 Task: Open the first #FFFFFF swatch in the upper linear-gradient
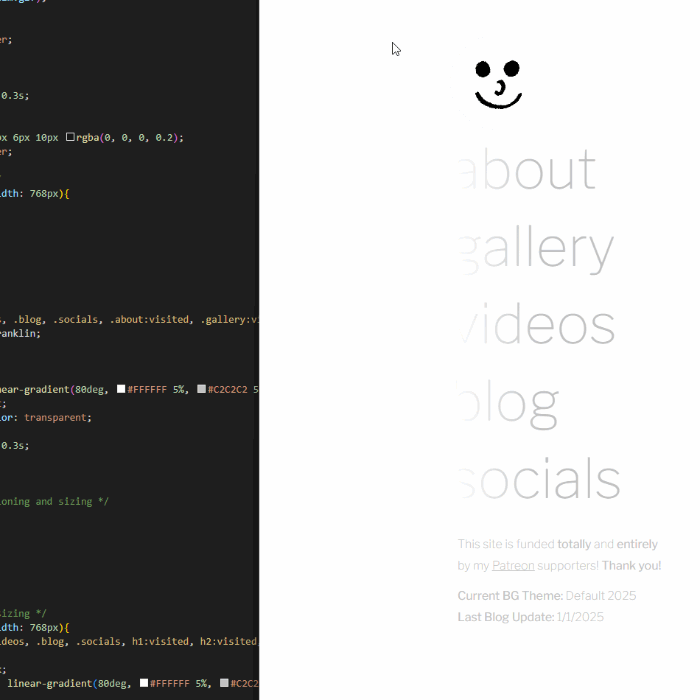[121, 390]
